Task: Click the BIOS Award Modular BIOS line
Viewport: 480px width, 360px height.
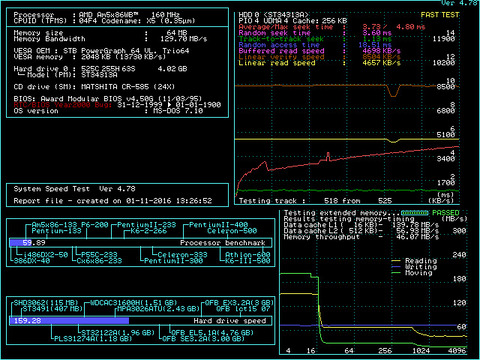Action: 108,99
